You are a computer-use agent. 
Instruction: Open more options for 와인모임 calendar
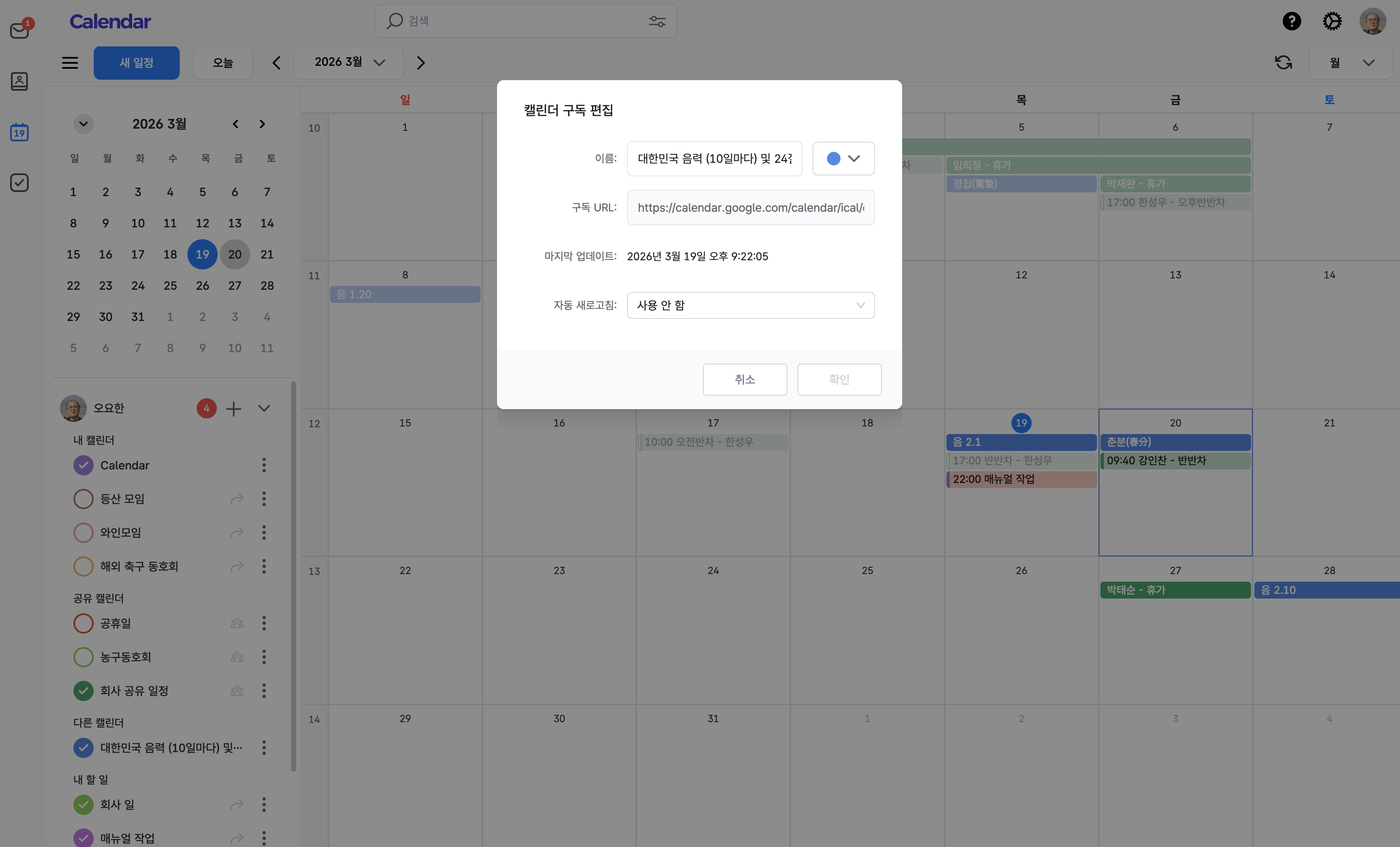pyautogui.click(x=264, y=532)
